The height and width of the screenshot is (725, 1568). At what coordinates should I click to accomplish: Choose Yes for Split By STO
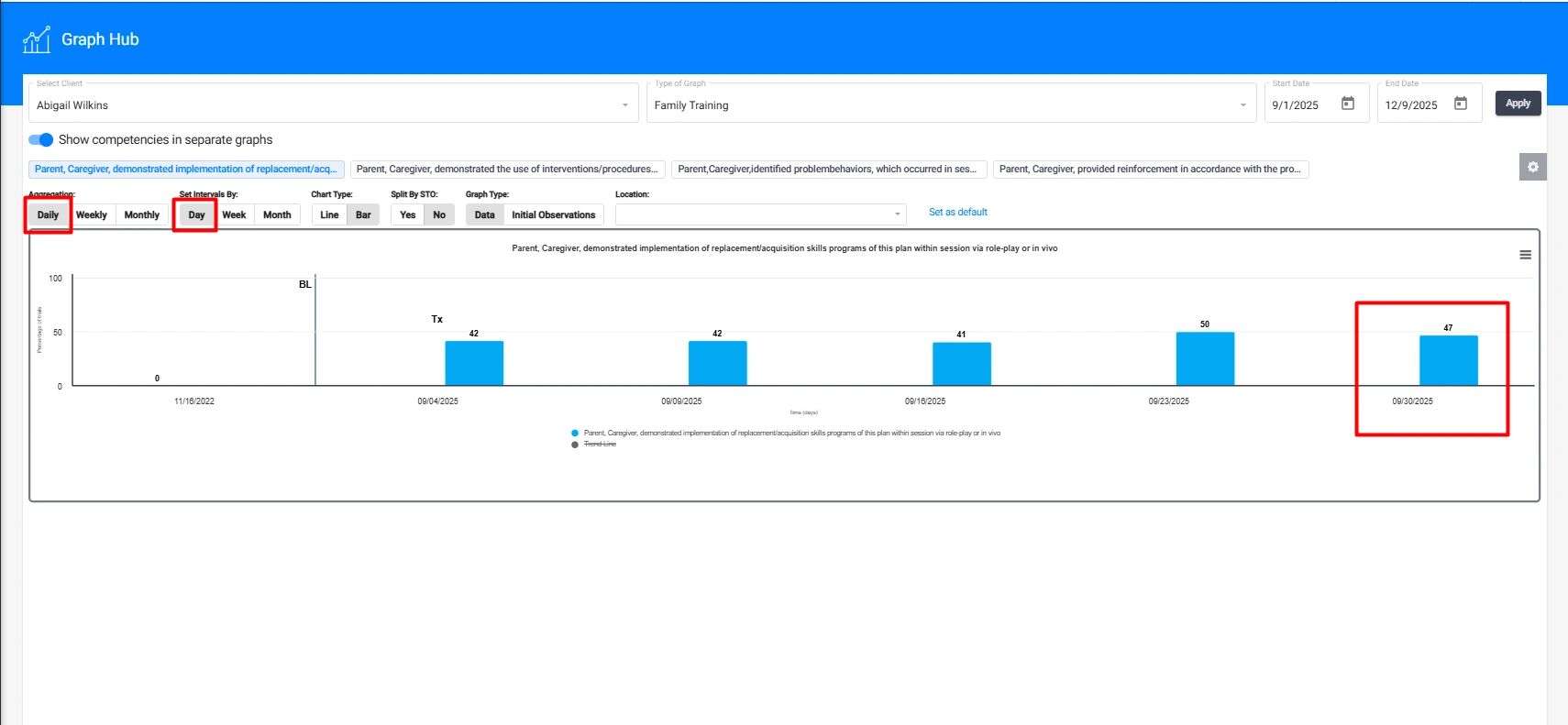408,215
